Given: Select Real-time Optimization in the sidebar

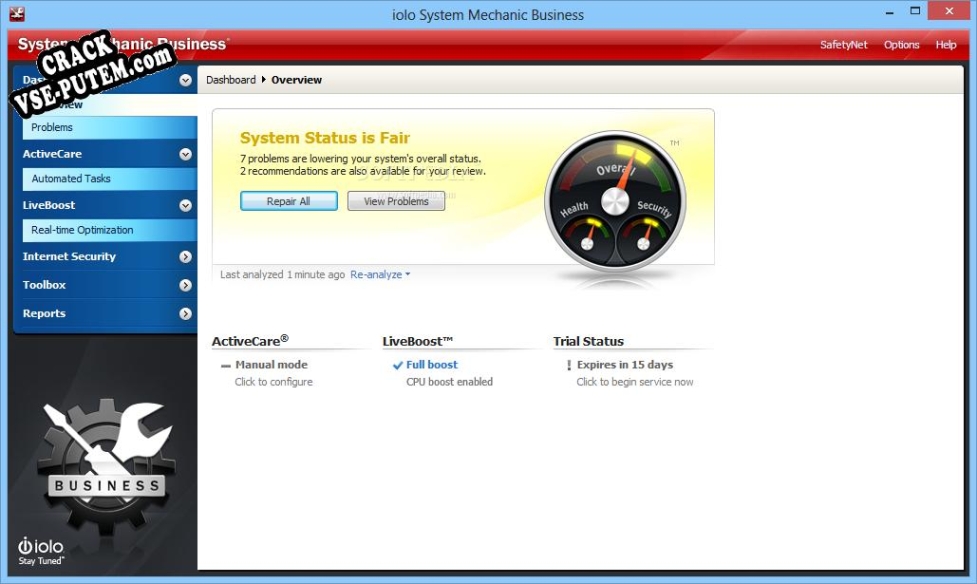Looking at the screenshot, I should click(110, 230).
